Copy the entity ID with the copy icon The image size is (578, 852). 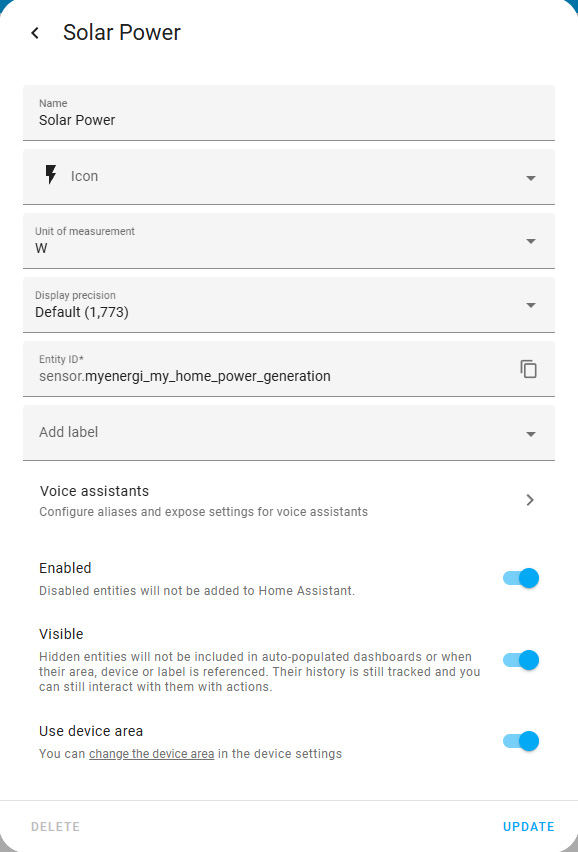[x=529, y=369]
